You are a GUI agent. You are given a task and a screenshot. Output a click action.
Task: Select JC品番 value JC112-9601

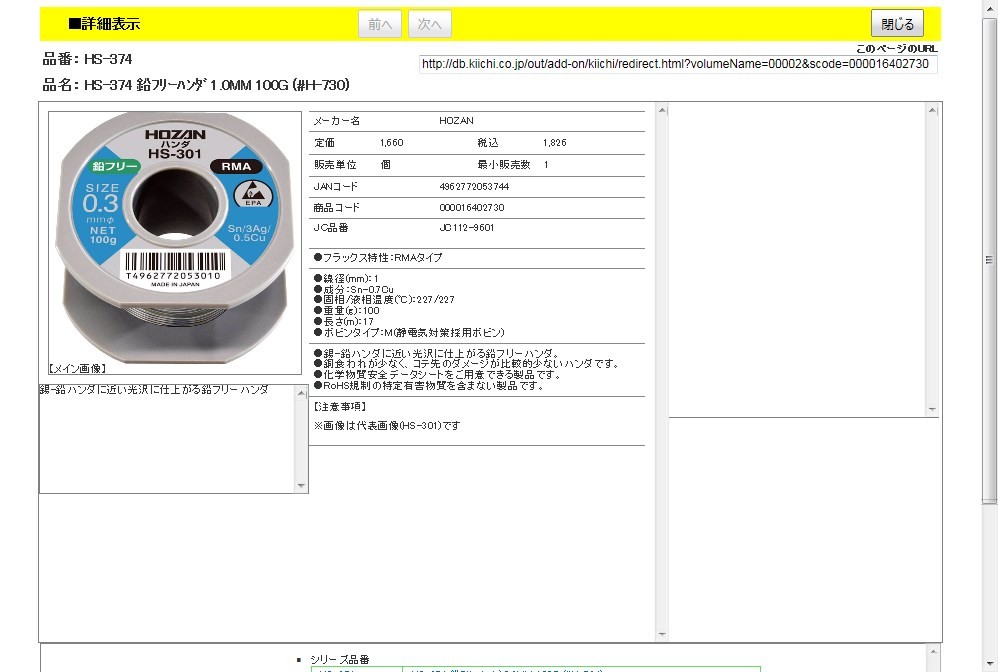coord(467,227)
